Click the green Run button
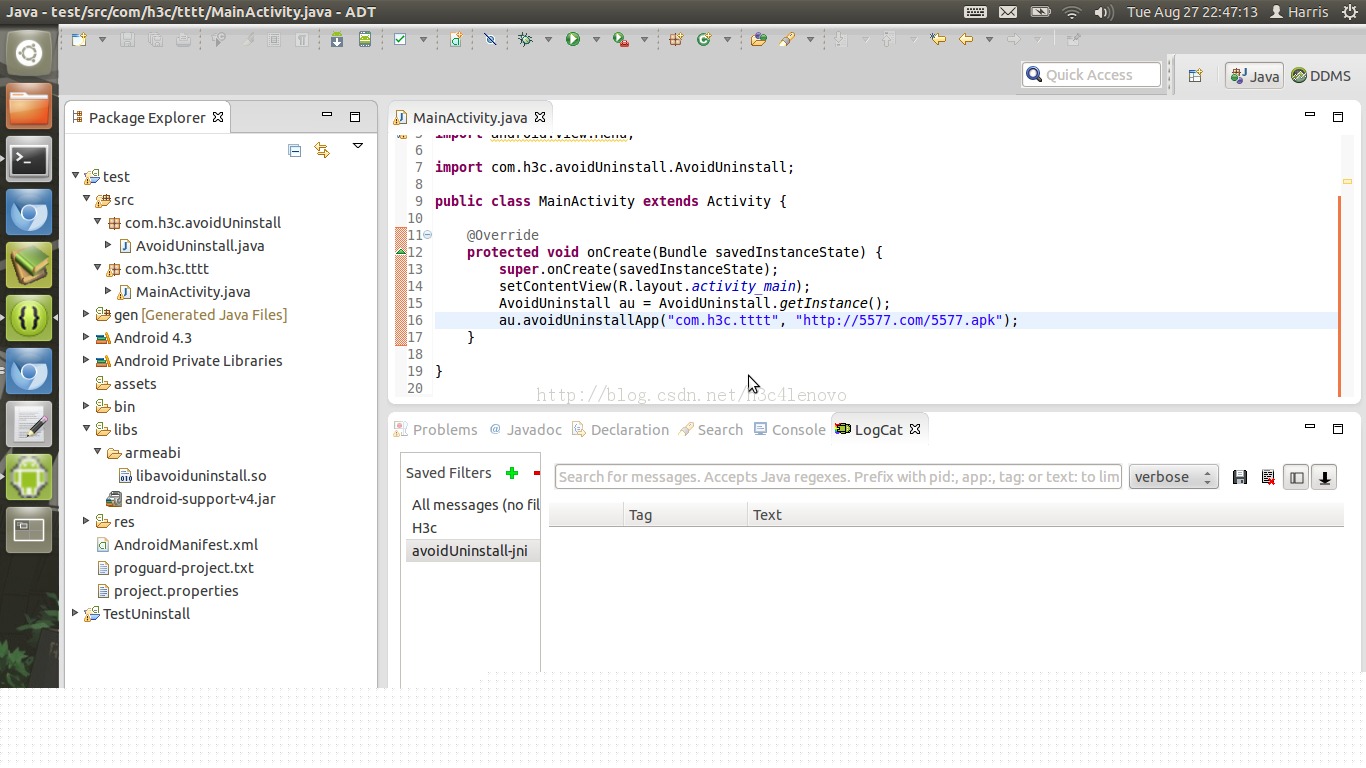1366x768 pixels. coord(573,39)
